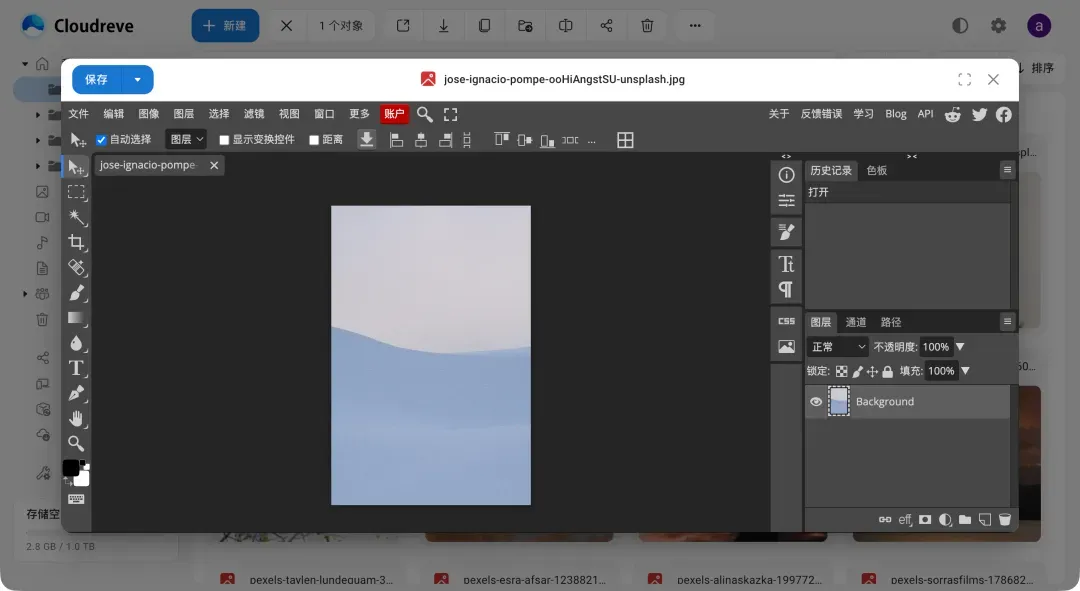Hide the Background layer
Image resolution: width=1080 pixels, height=591 pixels.
(816, 402)
